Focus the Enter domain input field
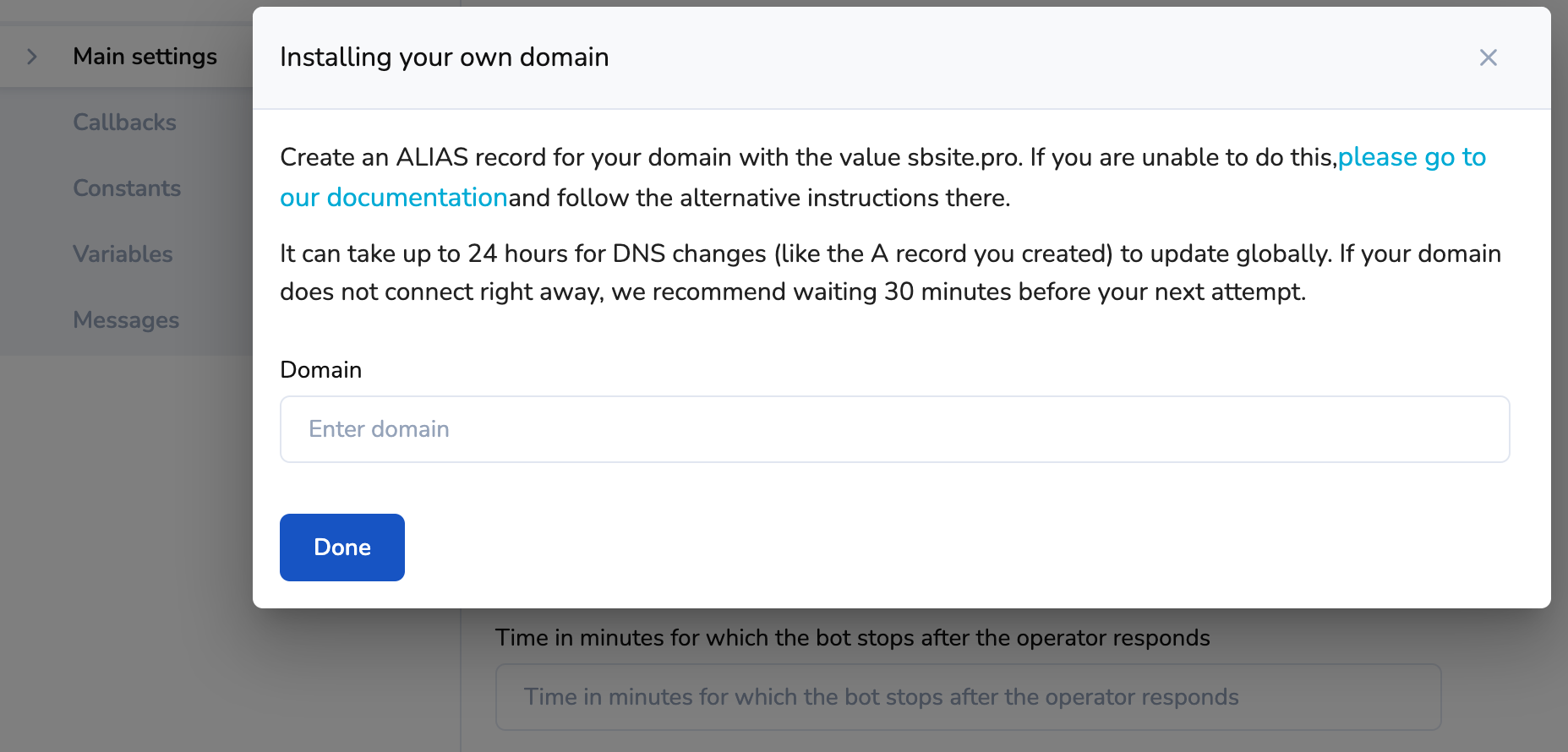The width and height of the screenshot is (1568, 752). pos(894,429)
